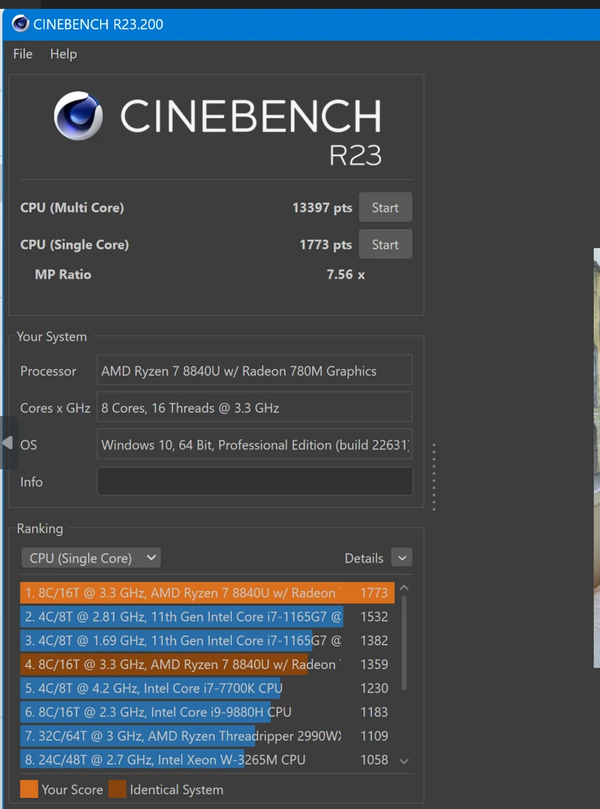The width and height of the screenshot is (600, 809).
Task: Select ranking row 8 Intel Xeon W-3265M
Action: 207,759
